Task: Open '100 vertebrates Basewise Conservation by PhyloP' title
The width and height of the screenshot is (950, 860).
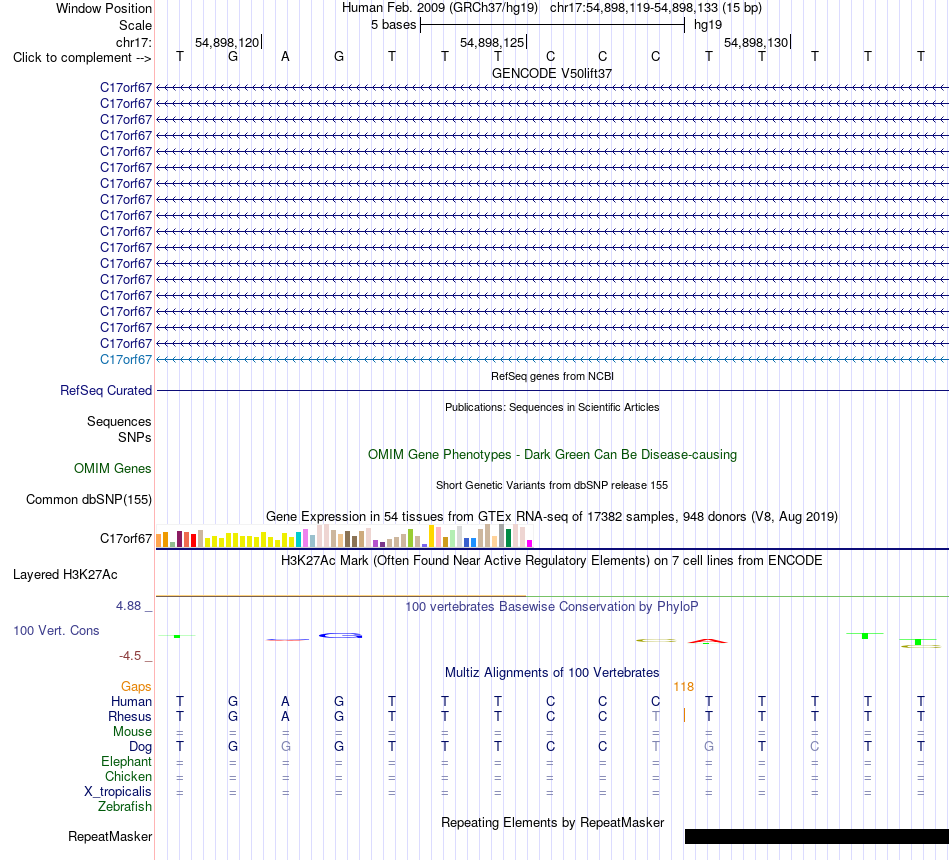Action: click(x=552, y=607)
